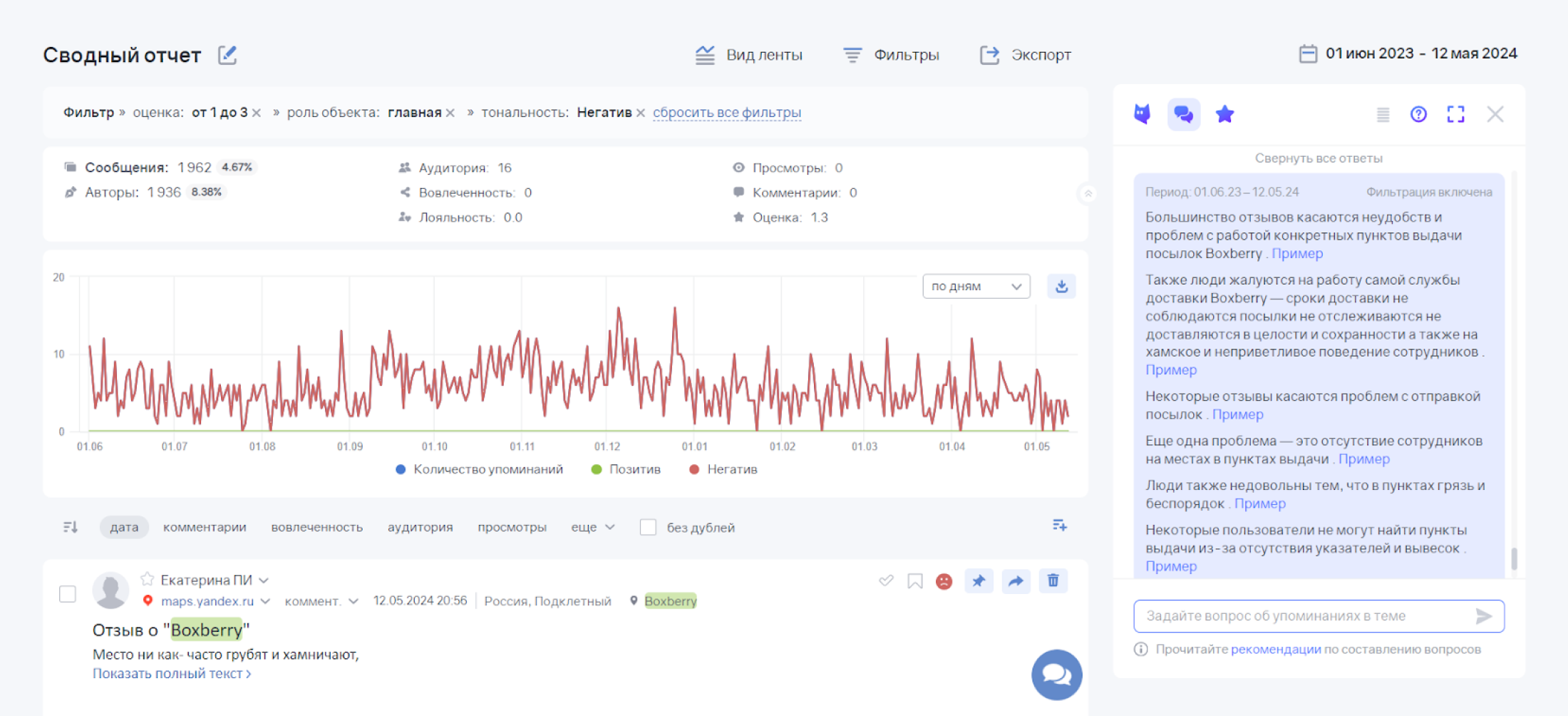Open the maps.yandex.ru source link
Screen dimensions: 1568x716
tap(207, 601)
